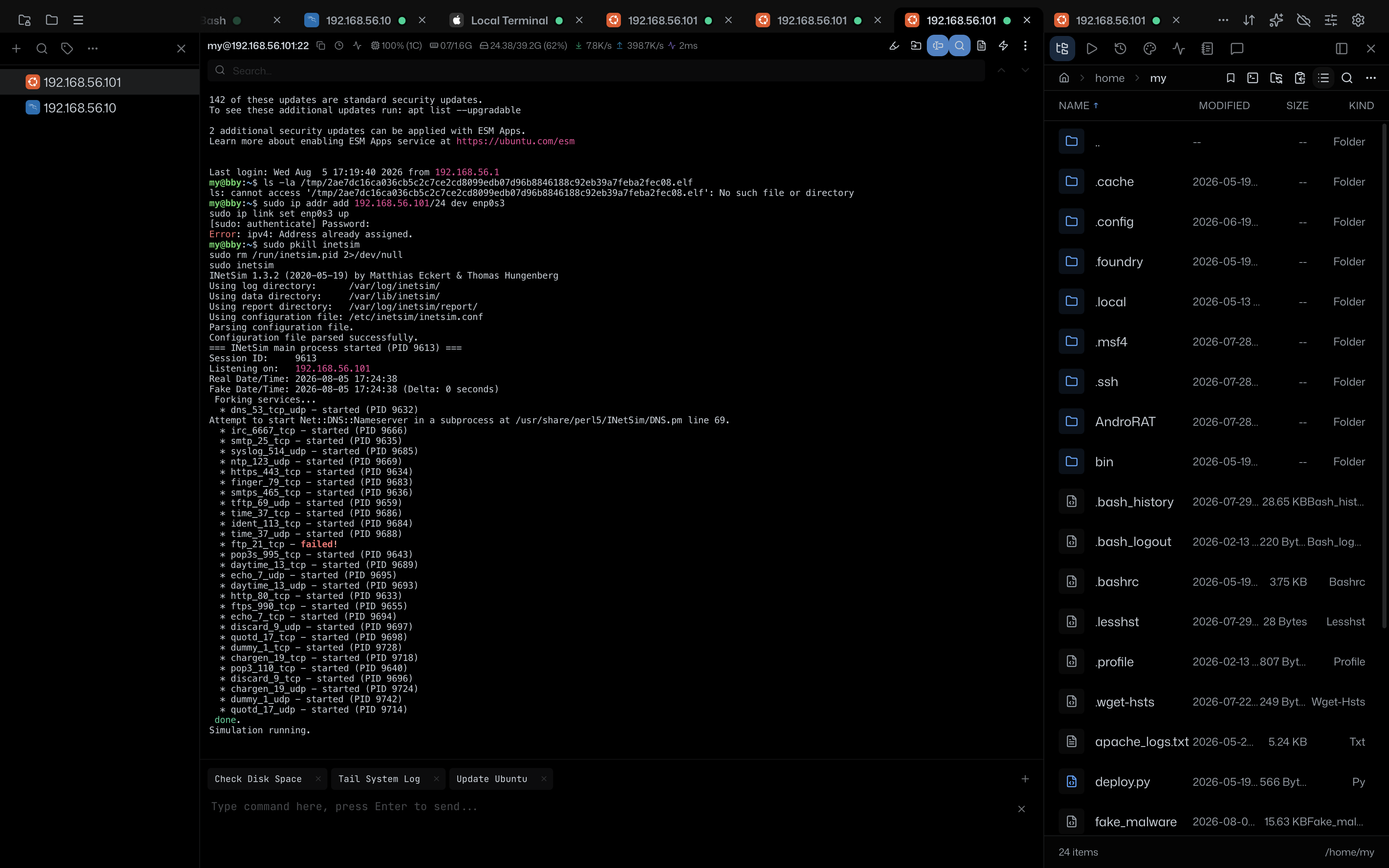Click the highlighter icon in terminal toolbar
This screenshot has width=1389, height=868.
click(x=894, y=45)
